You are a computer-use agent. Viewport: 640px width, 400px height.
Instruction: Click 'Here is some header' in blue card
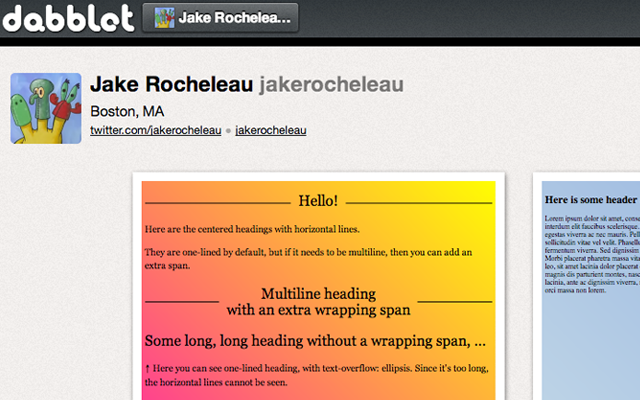coord(591,200)
